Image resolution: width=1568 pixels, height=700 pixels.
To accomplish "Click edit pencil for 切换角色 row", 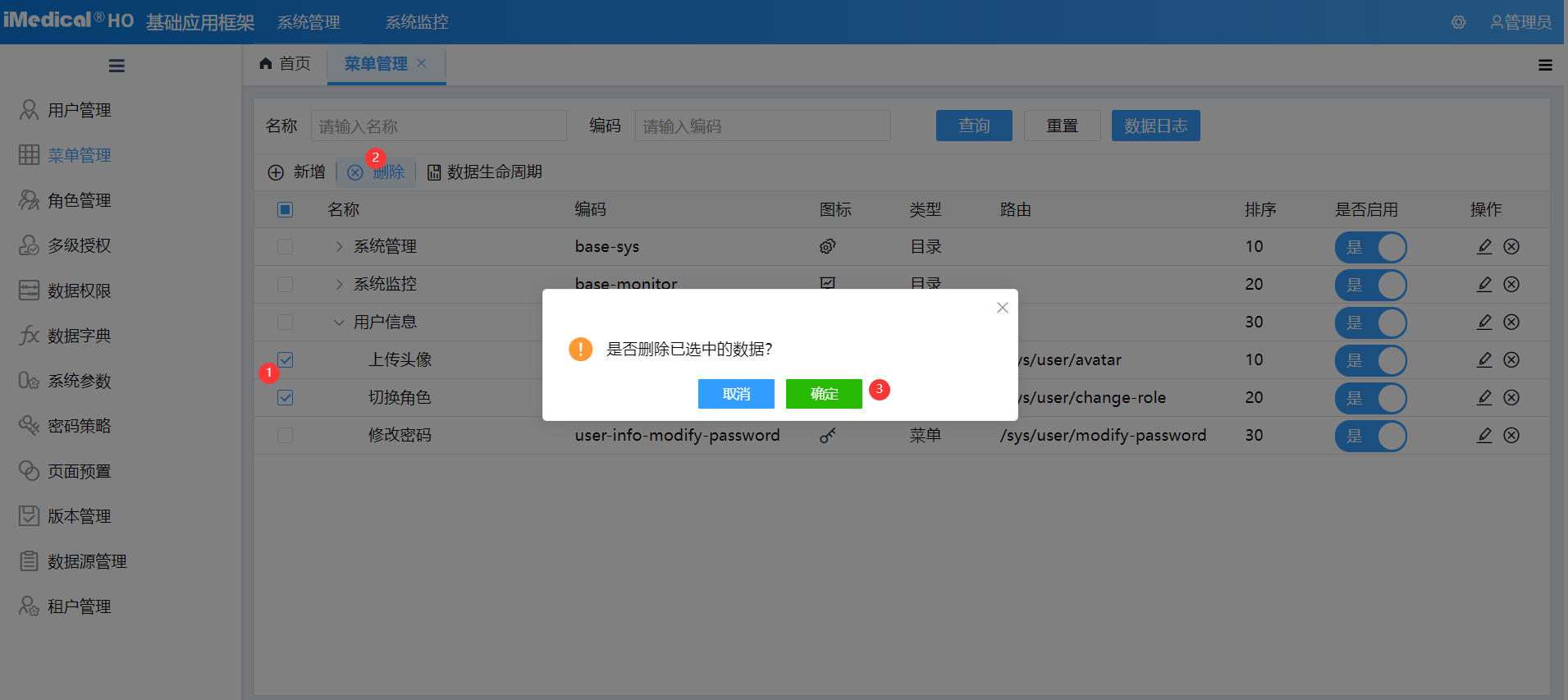I will (x=1484, y=398).
